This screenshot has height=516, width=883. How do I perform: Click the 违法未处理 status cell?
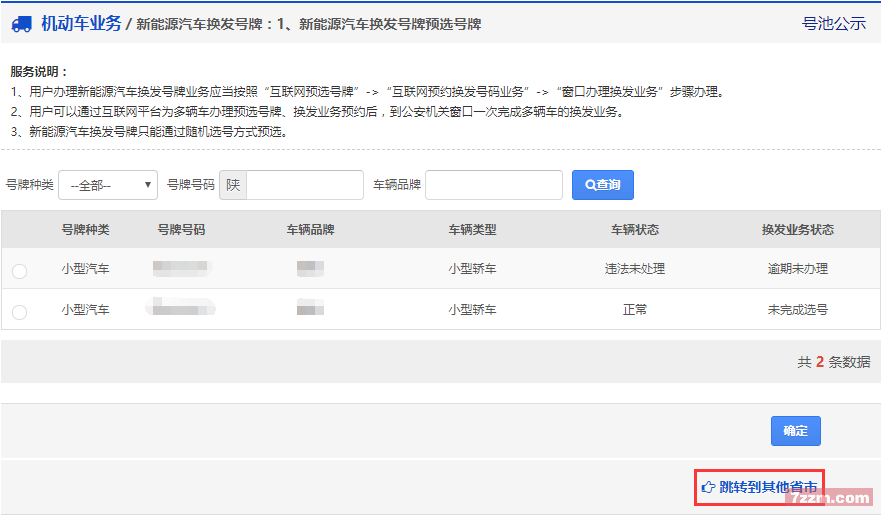click(x=635, y=269)
